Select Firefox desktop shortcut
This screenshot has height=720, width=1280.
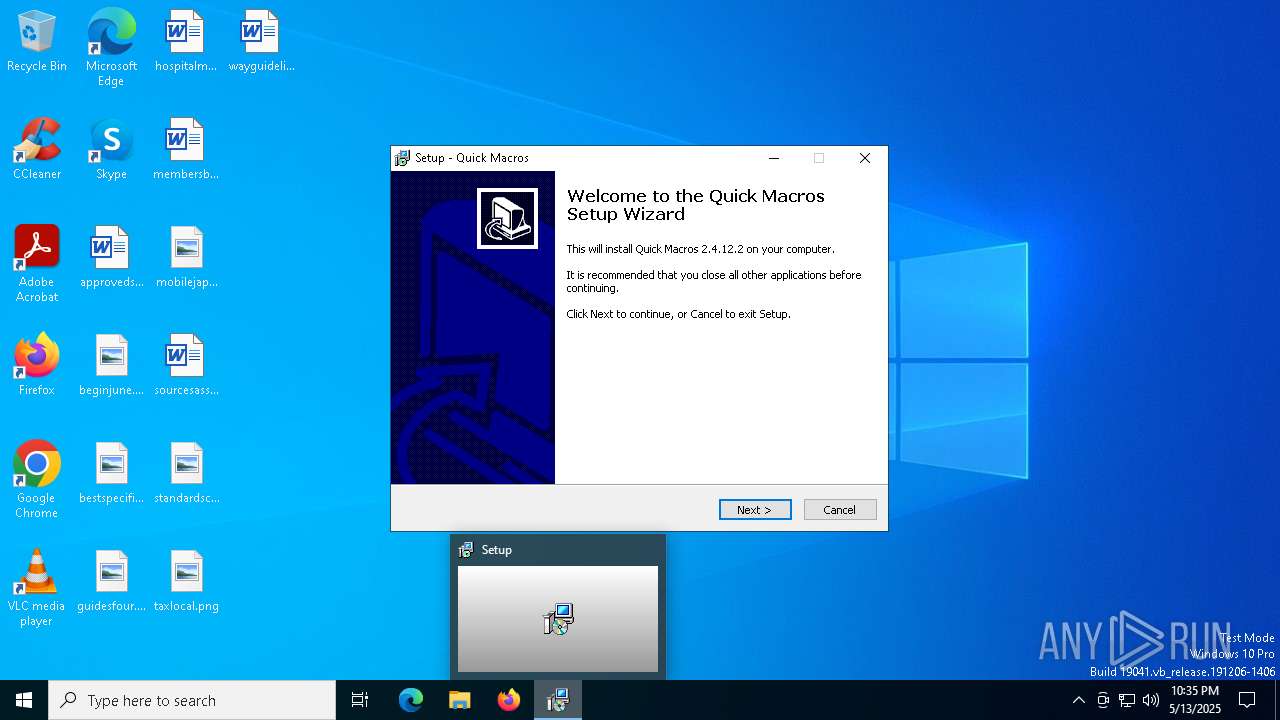point(37,366)
